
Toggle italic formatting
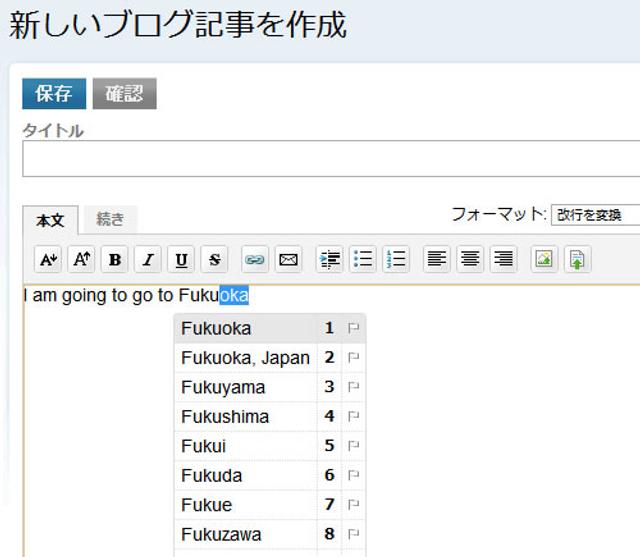pos(148,259)
